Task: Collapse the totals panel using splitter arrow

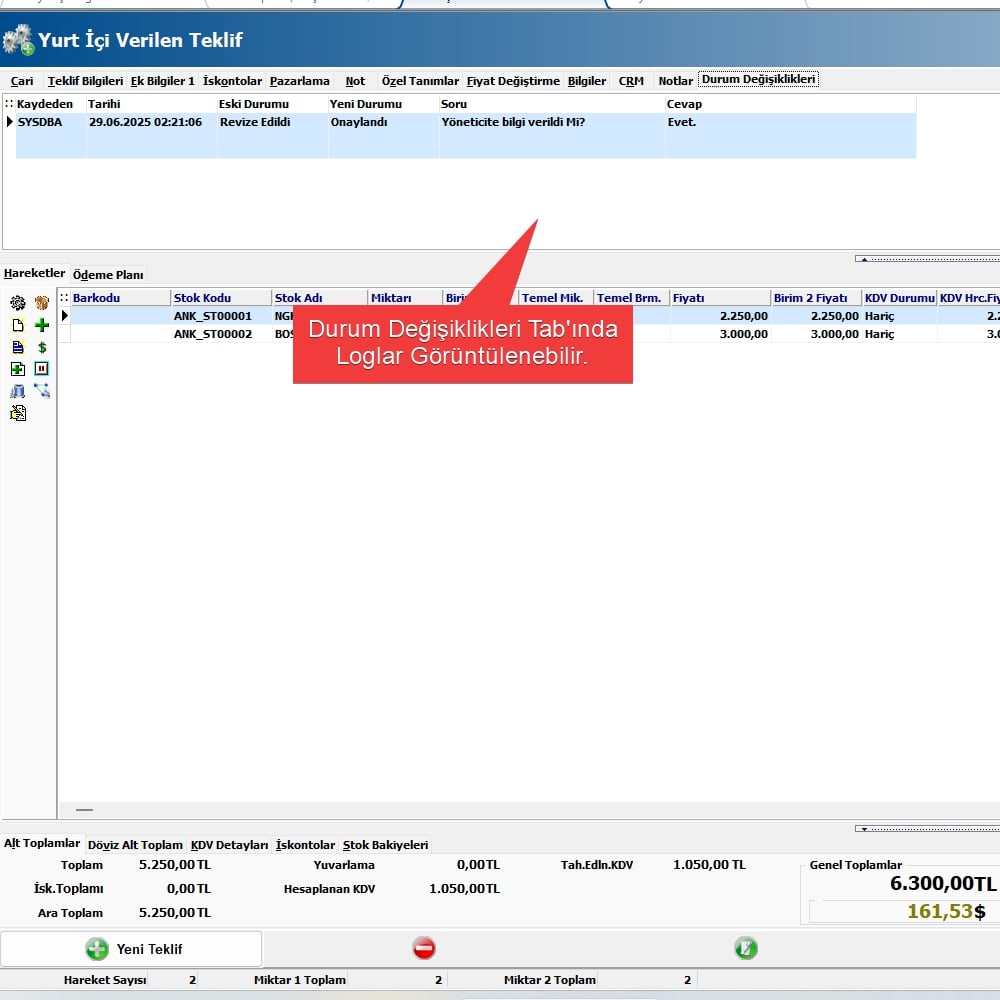Action: point(926,828)
